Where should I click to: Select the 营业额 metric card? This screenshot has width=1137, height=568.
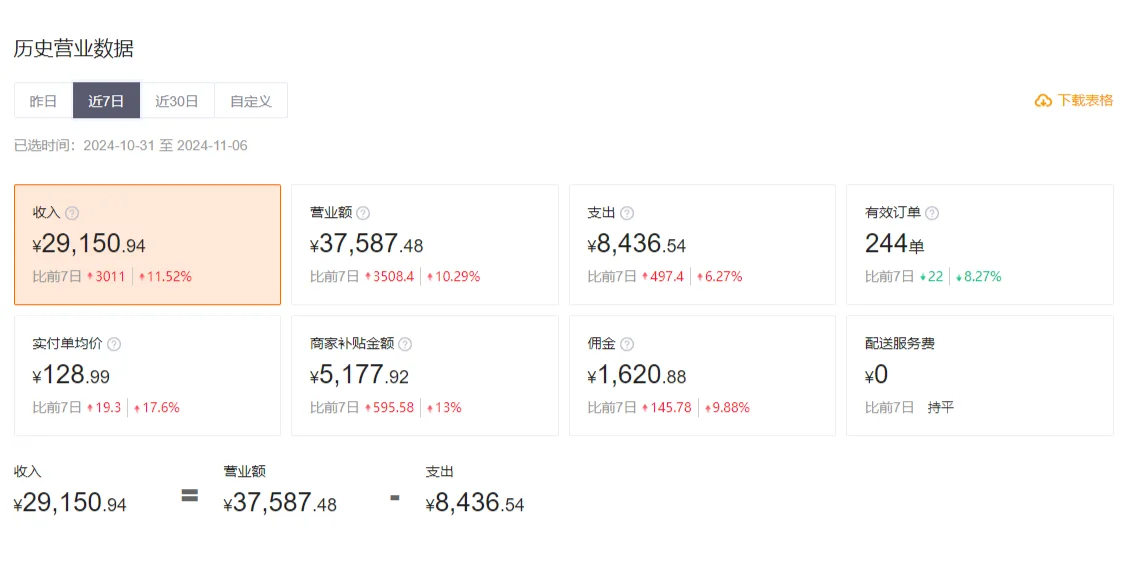(424, 245)
